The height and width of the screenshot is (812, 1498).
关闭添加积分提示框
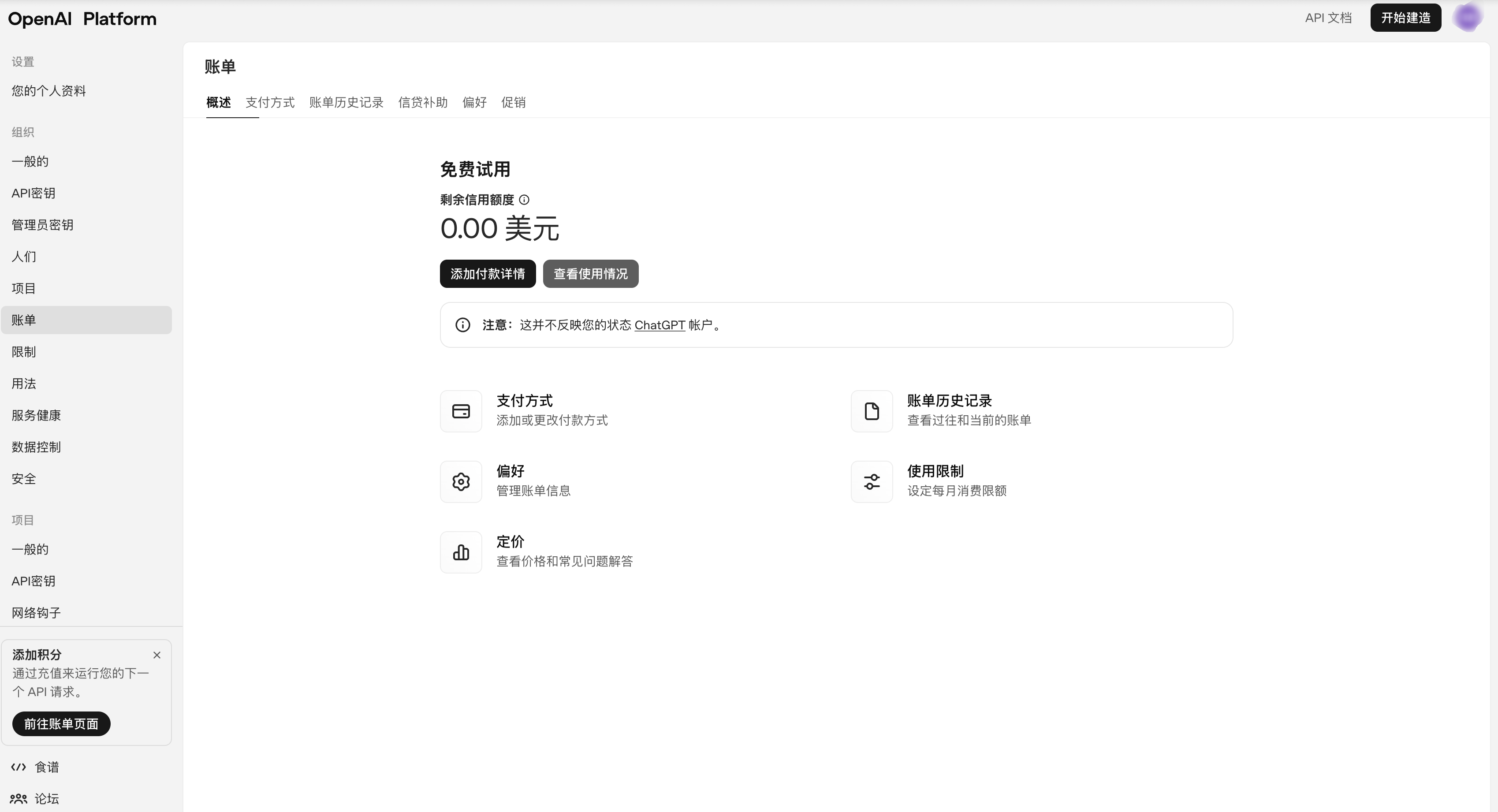tap(157, 654)
